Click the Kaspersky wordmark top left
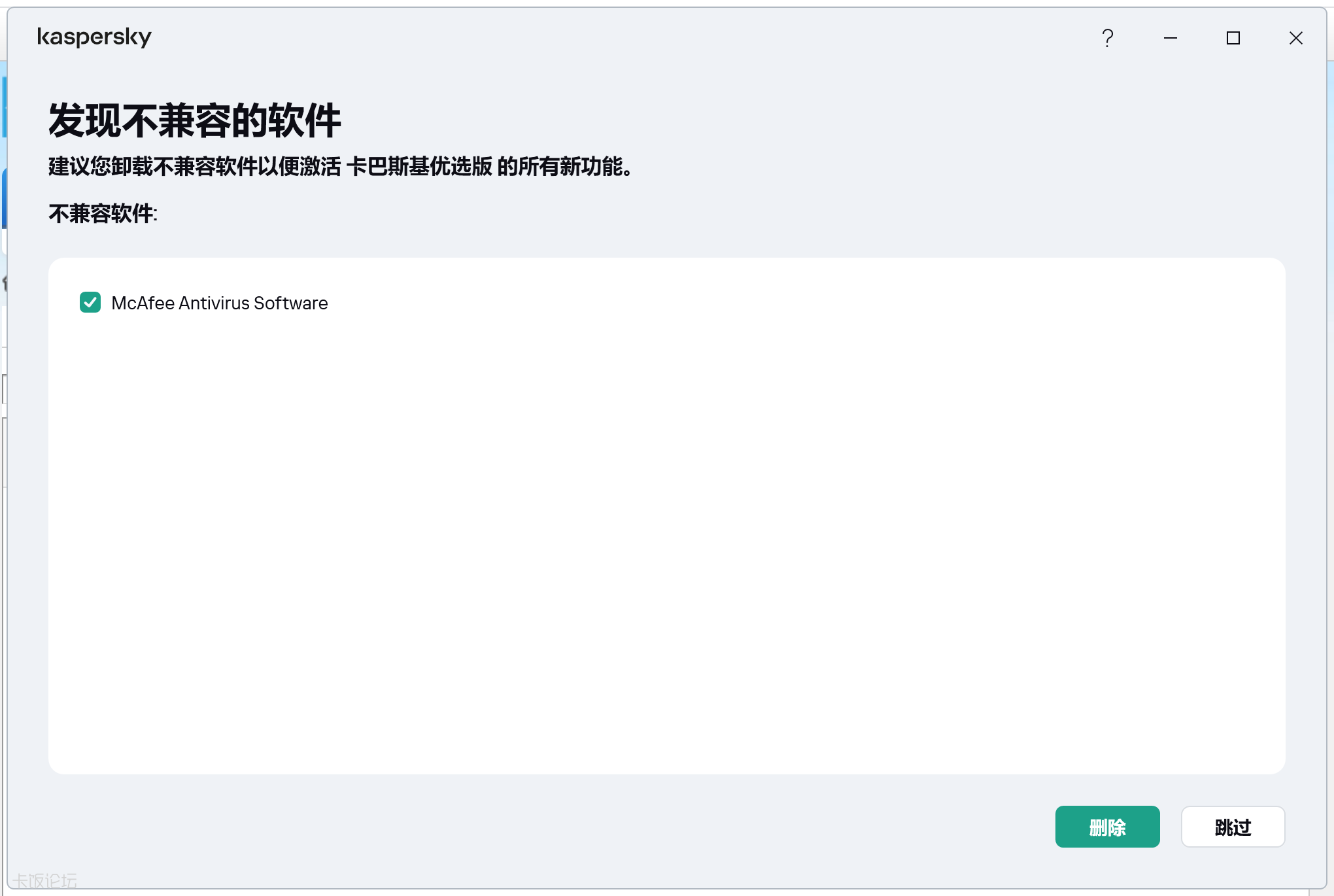Screen dimensions: 1334x896 tap(95, 37)
